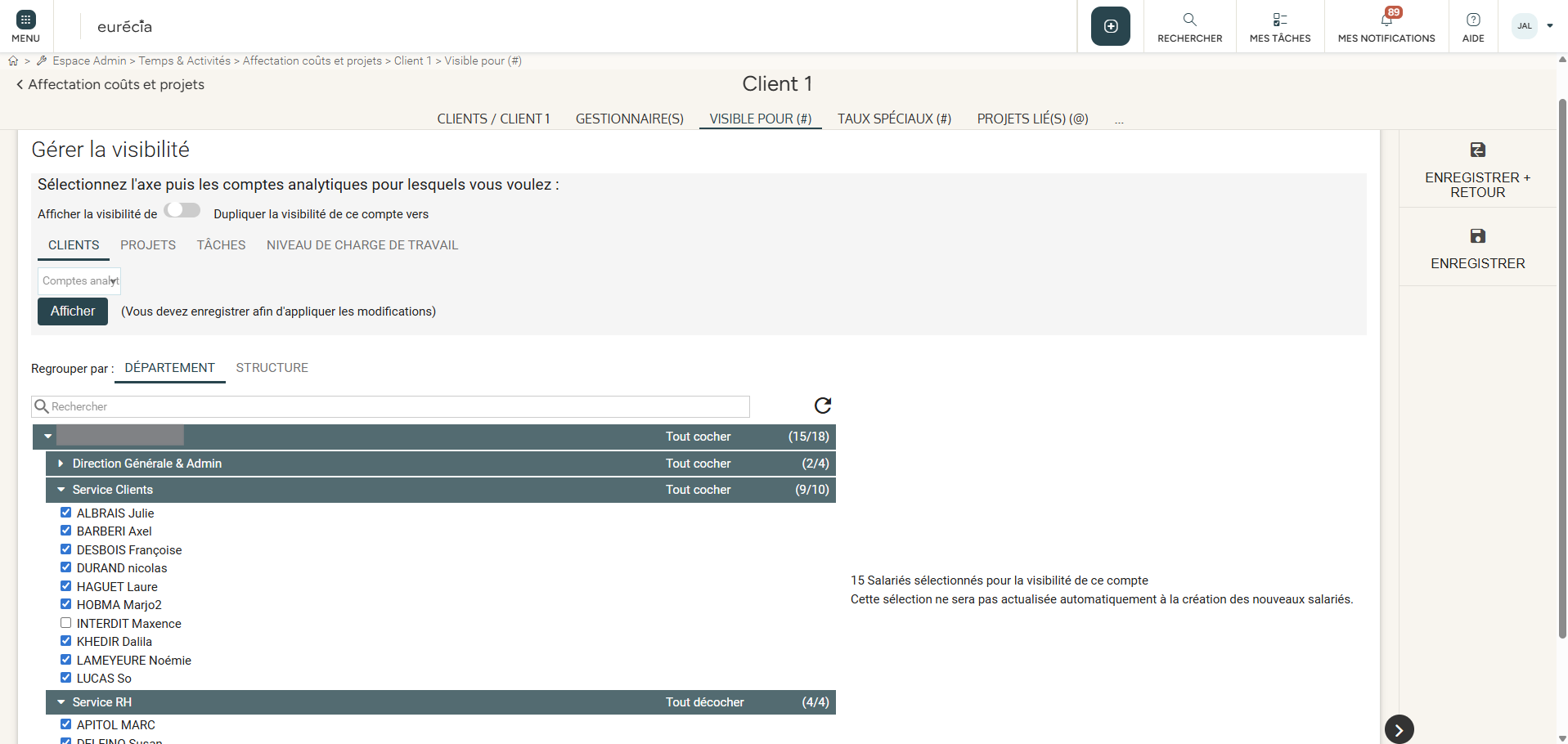
Task: Open the Aide help icon
Action: [x=1472, y=20]
